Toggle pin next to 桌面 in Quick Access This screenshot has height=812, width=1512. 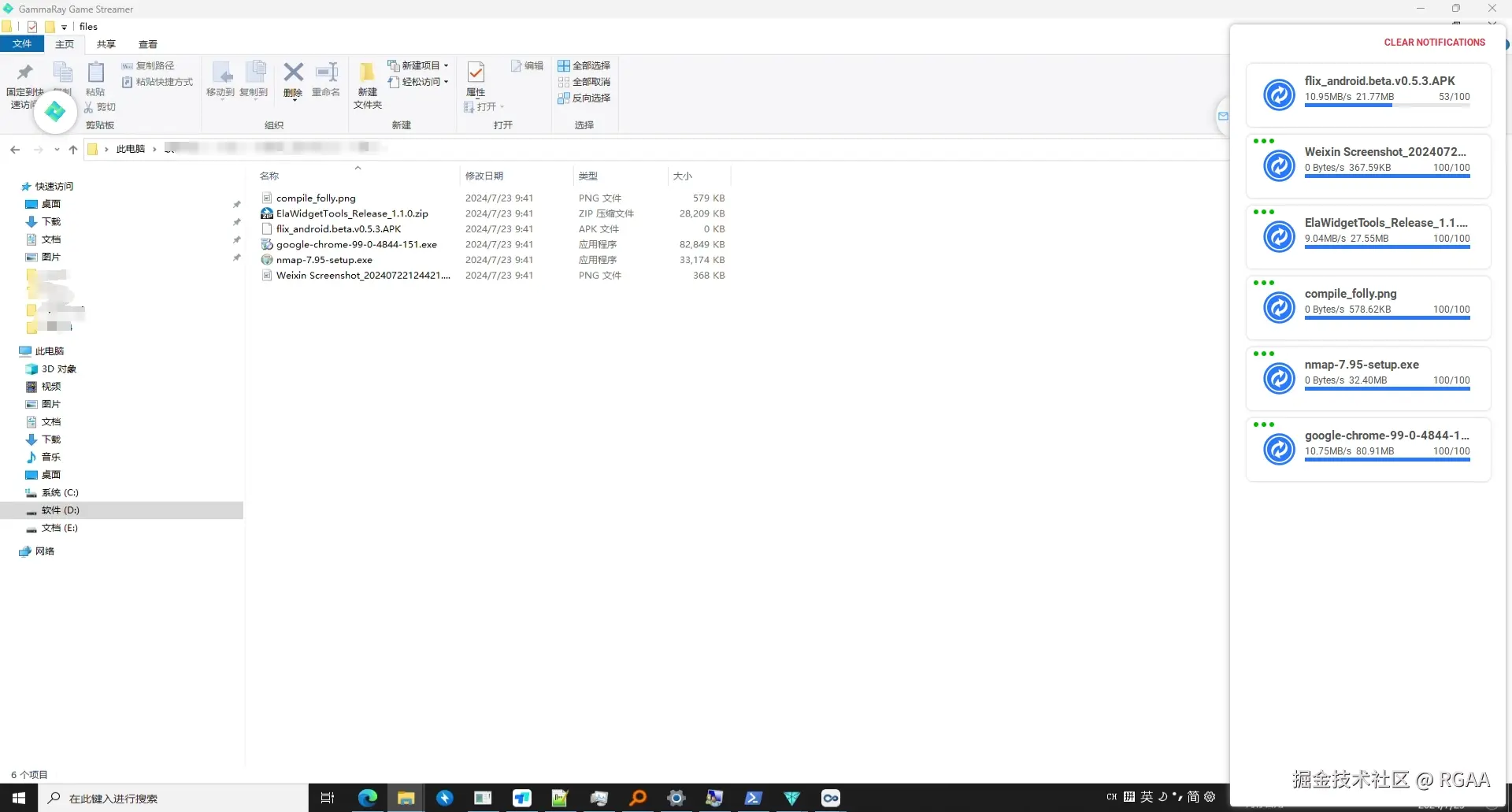(237, 204)
